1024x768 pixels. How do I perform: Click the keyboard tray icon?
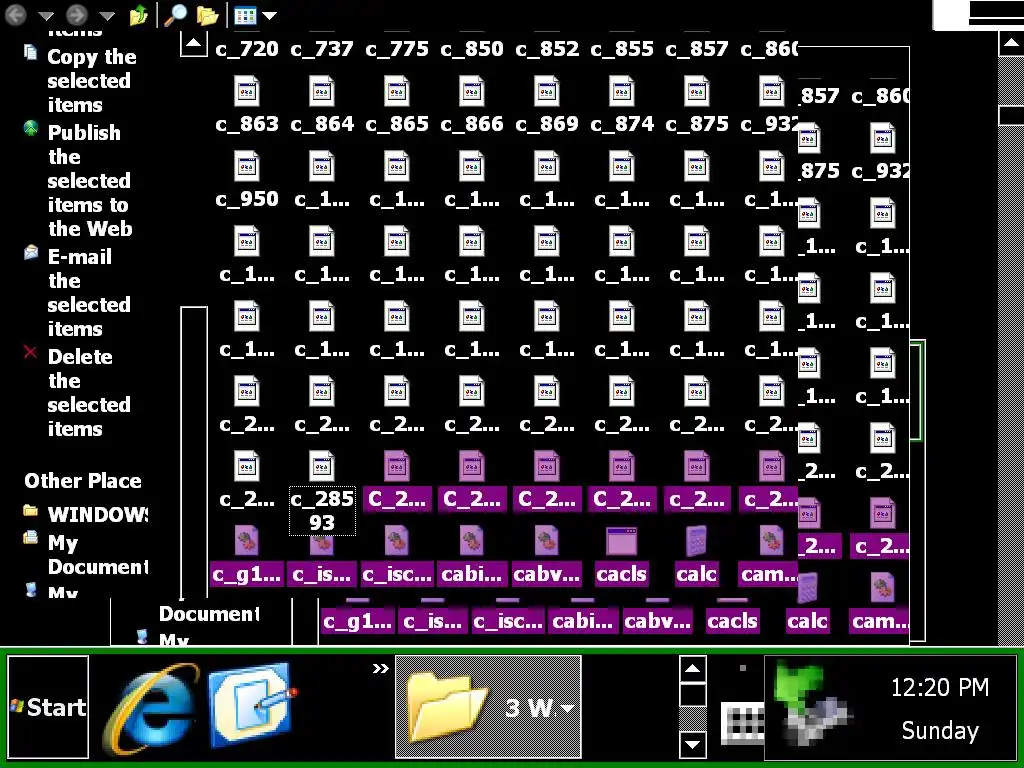pos(743,723)
